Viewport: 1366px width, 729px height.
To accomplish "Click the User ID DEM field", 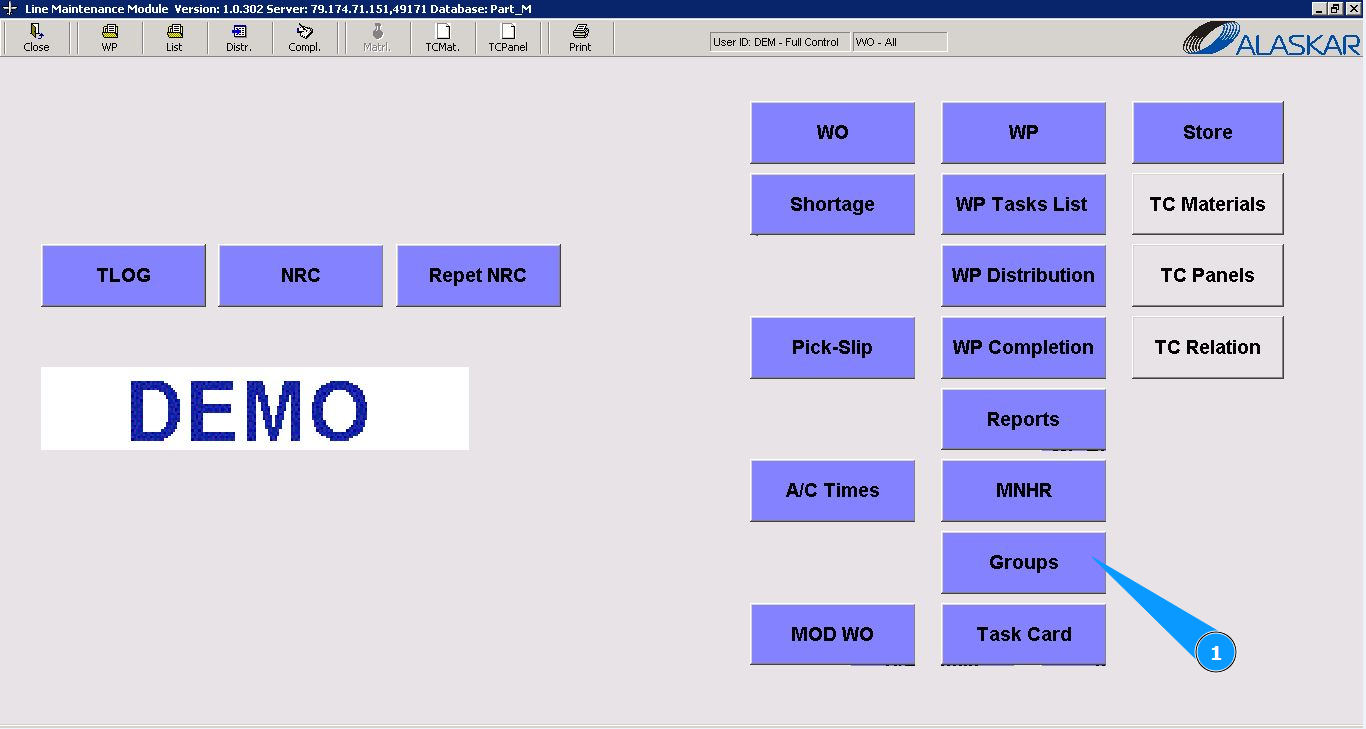I will tap(780, 42).
